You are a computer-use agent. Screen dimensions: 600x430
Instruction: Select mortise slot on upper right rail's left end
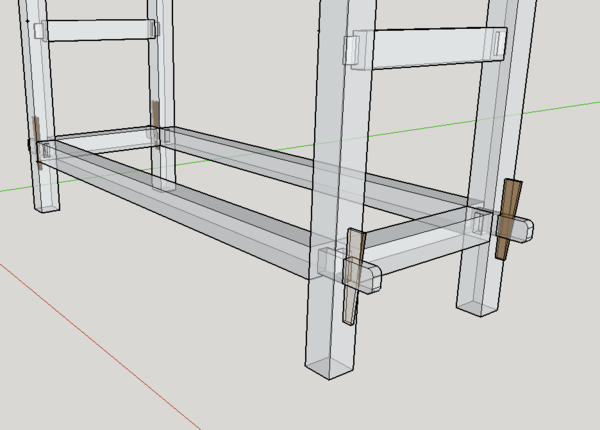[x=353, y=48]
